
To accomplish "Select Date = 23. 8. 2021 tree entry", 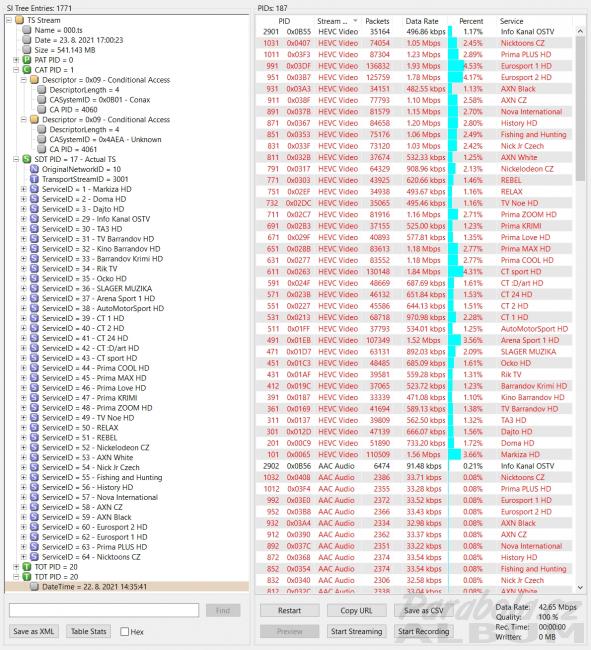I will point(78,40).
